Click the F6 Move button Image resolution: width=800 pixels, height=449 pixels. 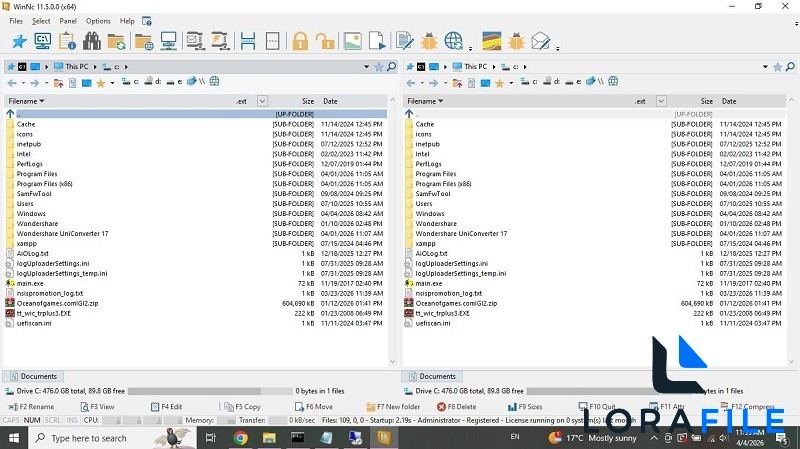click(314, 407)
